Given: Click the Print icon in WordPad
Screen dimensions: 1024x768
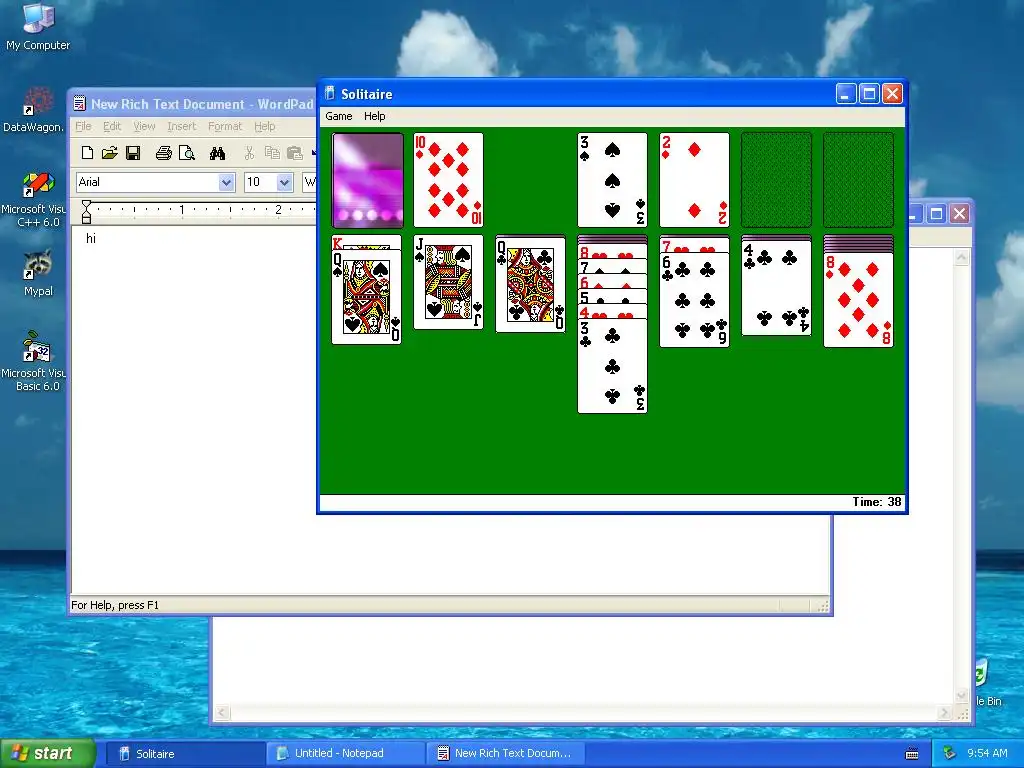Looking at the screenshot, I should (x=163, y=153).
